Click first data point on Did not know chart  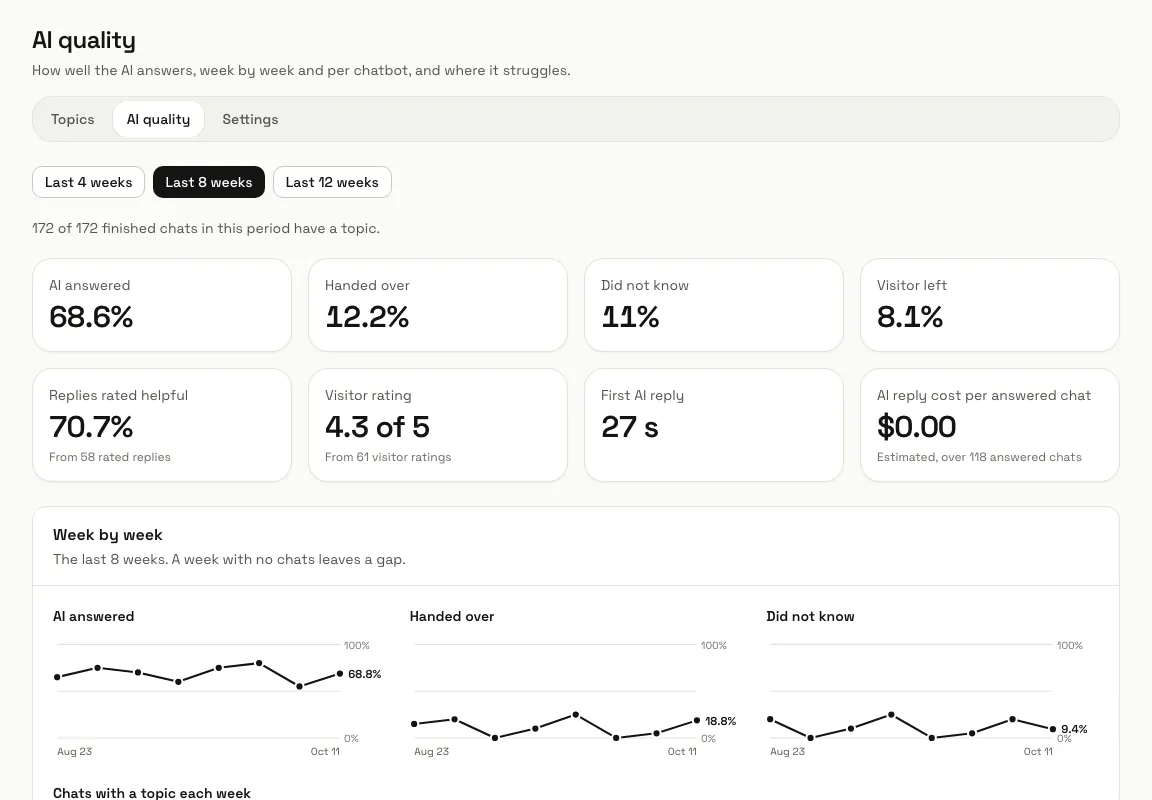tap(770, 719)
